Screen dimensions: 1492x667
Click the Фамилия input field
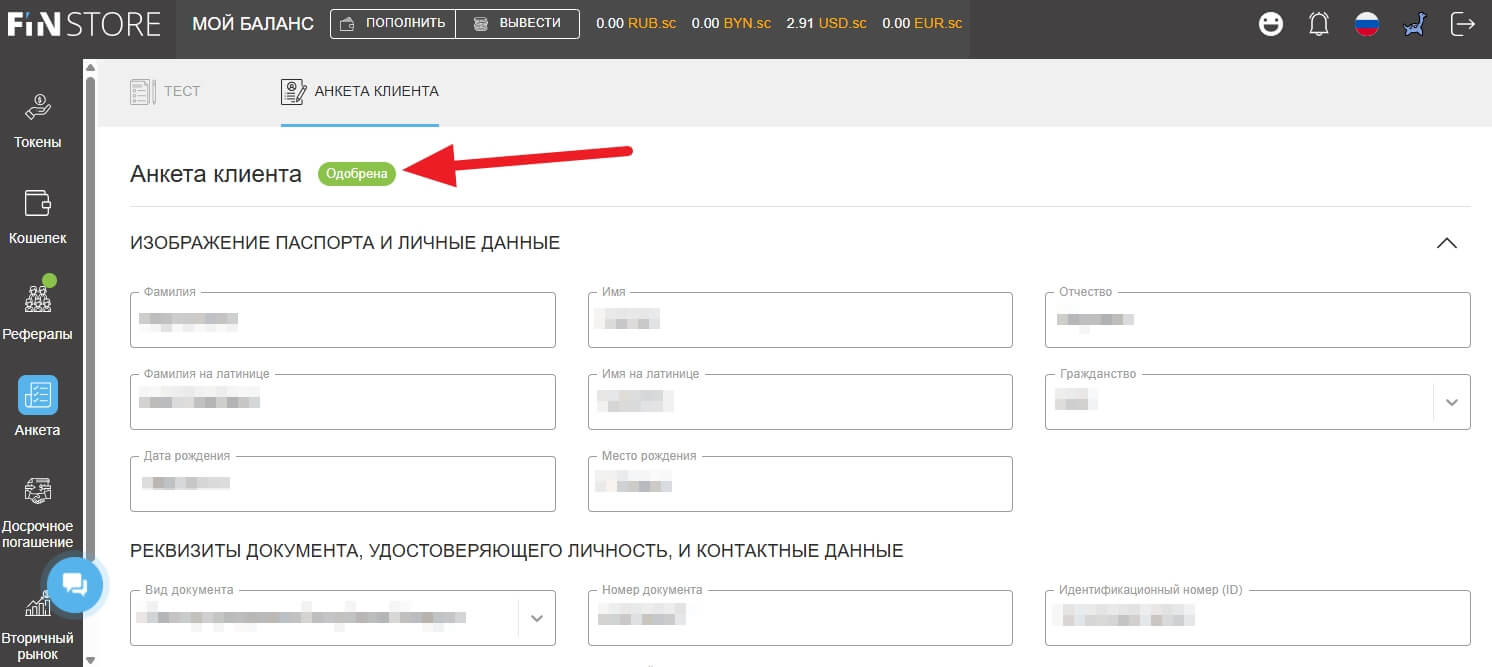(x=342, y=321)
